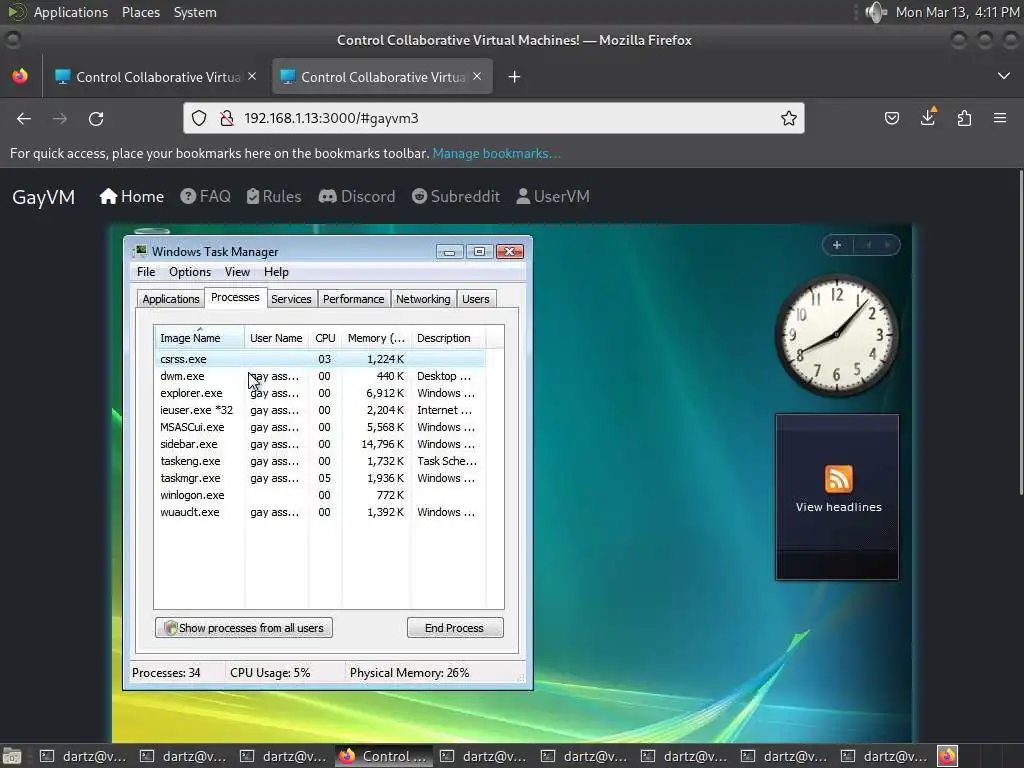Switch to the Applications tab
The width and height of the screenshot is (1024, 768).
[170, 299]
